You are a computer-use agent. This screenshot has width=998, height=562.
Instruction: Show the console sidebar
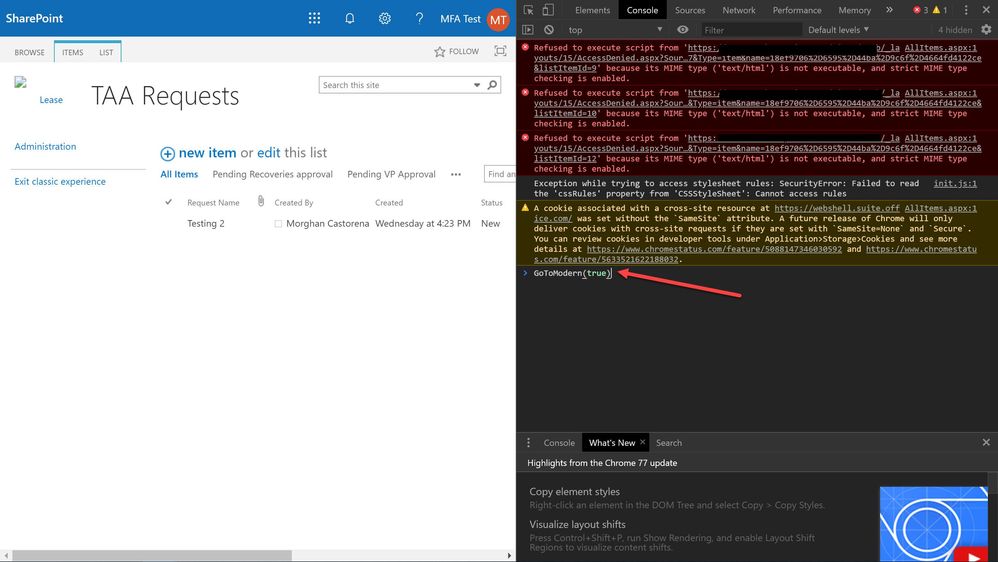528,30
